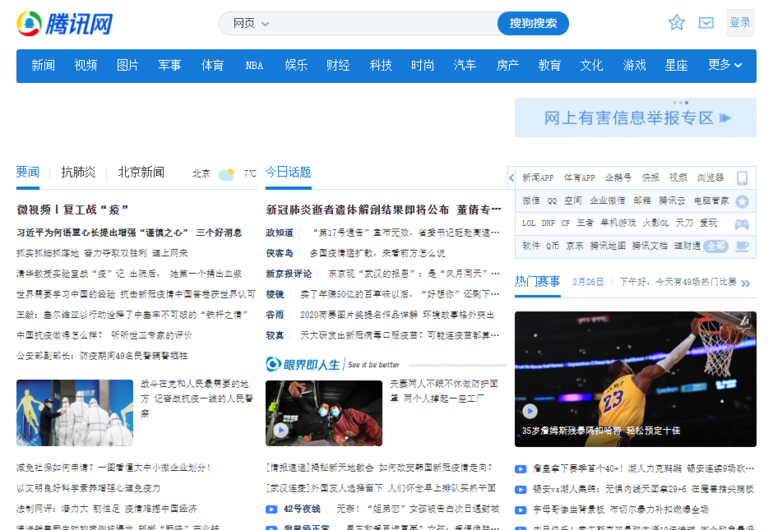Focus the search input field

coord(384,23)
